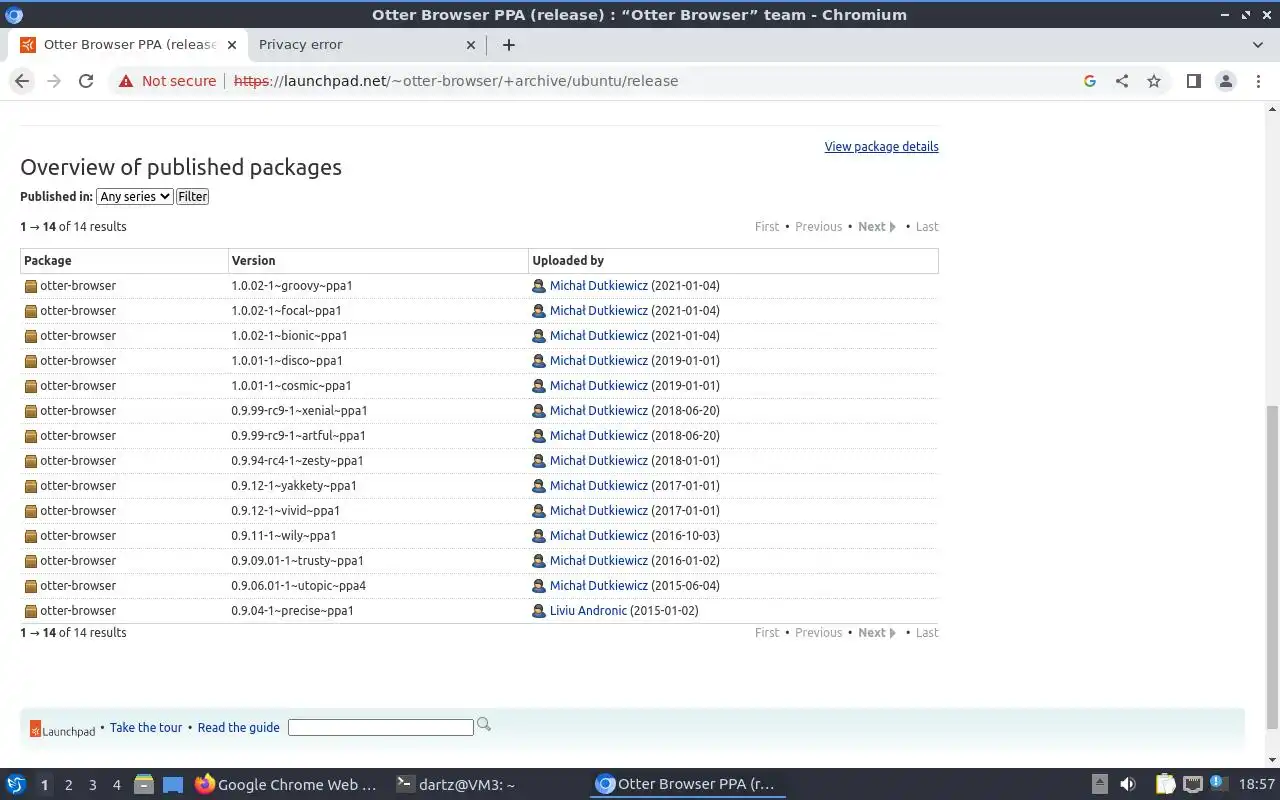Expand the cosmic otter-browser package row
The image size is (1280, 800).
tap(479, 385)
